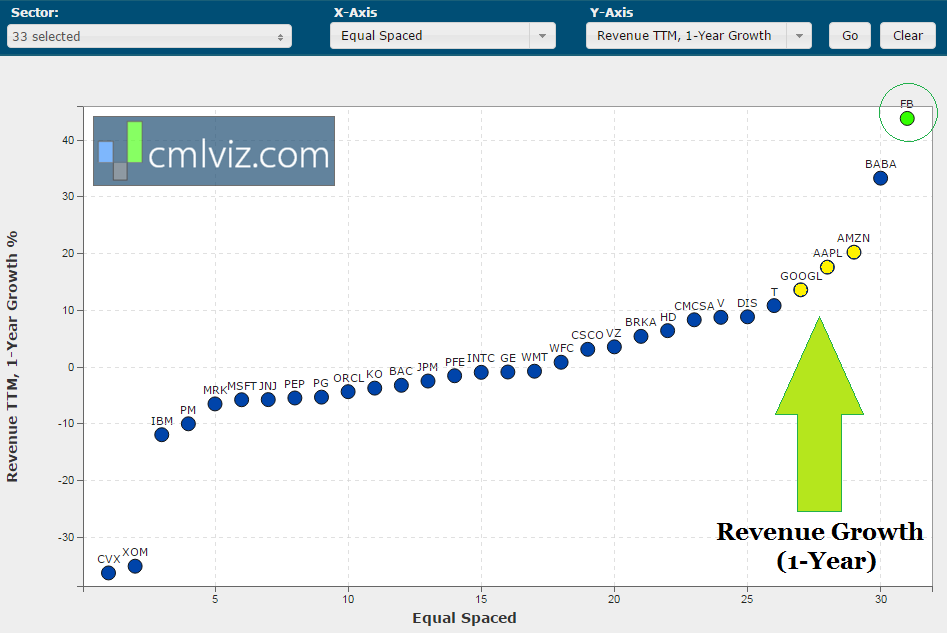Click the '15' x-axis tick label

point(481,599)
